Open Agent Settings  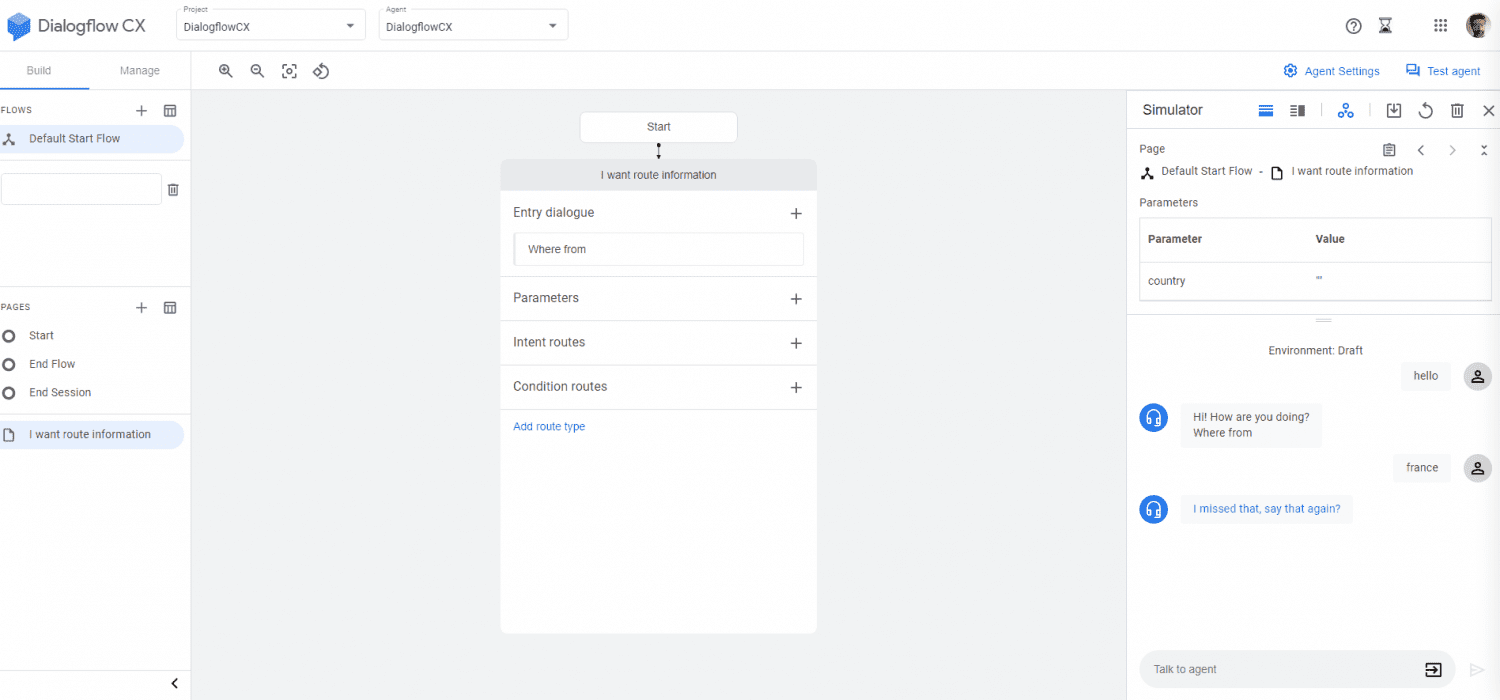[1331, 70]
